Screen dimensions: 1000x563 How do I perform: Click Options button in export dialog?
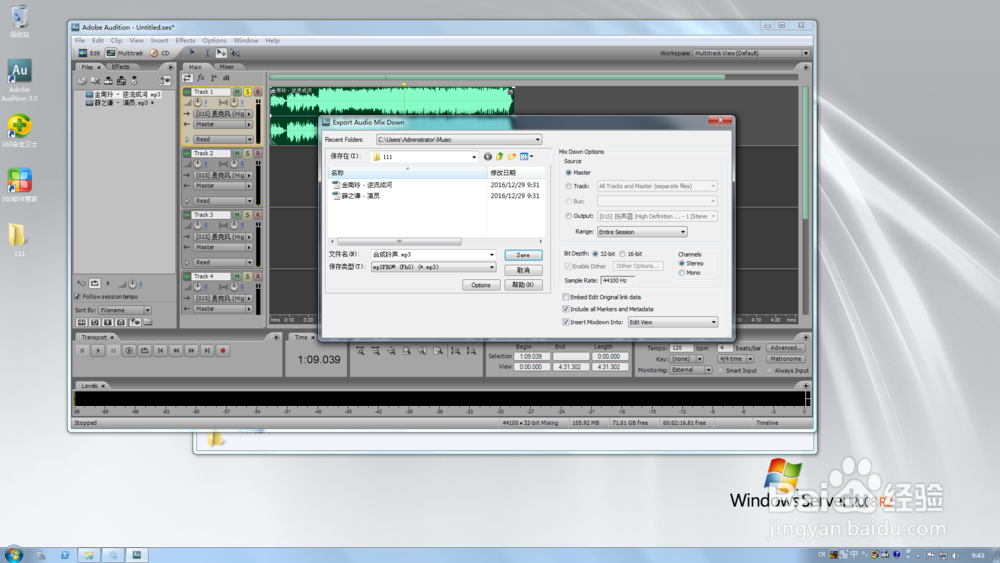click(x=481, y=285)
